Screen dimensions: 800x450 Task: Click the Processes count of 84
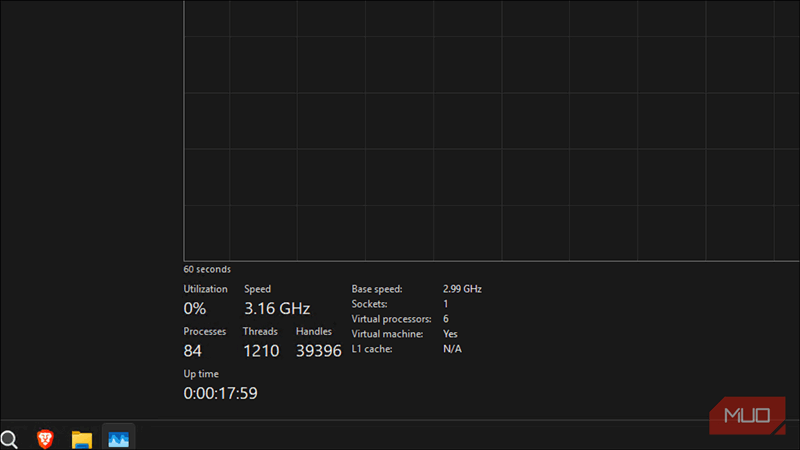coord(193,351)
